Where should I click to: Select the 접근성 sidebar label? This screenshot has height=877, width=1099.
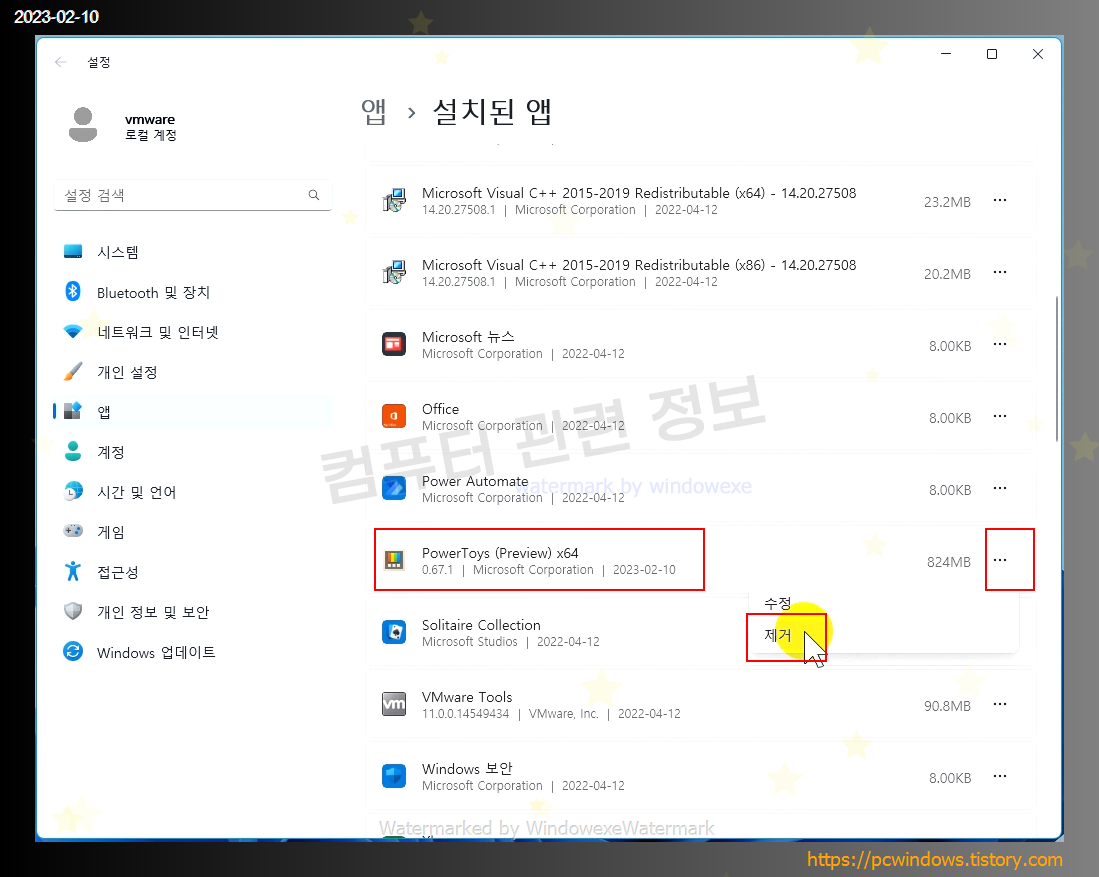click(x=118, y=572)
